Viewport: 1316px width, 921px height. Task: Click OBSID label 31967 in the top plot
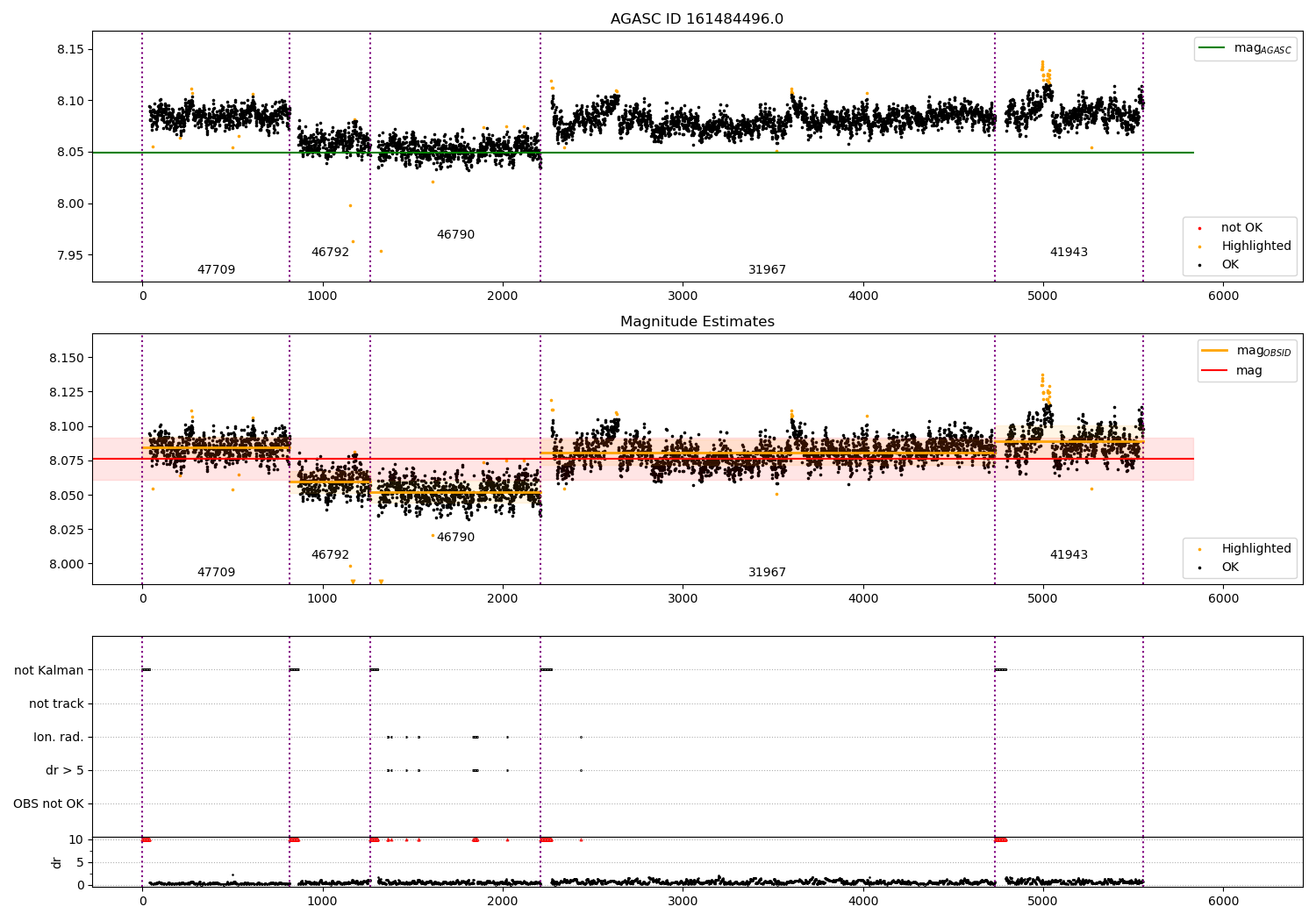[x=767, y=270]
